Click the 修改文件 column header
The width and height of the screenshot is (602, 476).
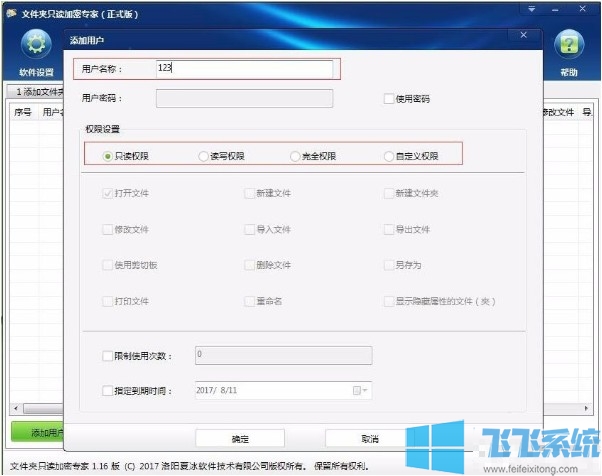pos(558,112)
